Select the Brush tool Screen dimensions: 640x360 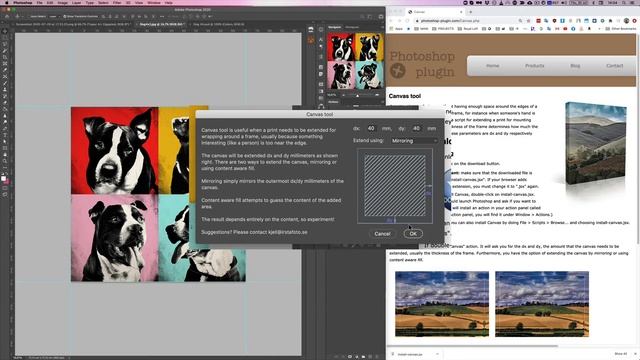tap(5, 83)
